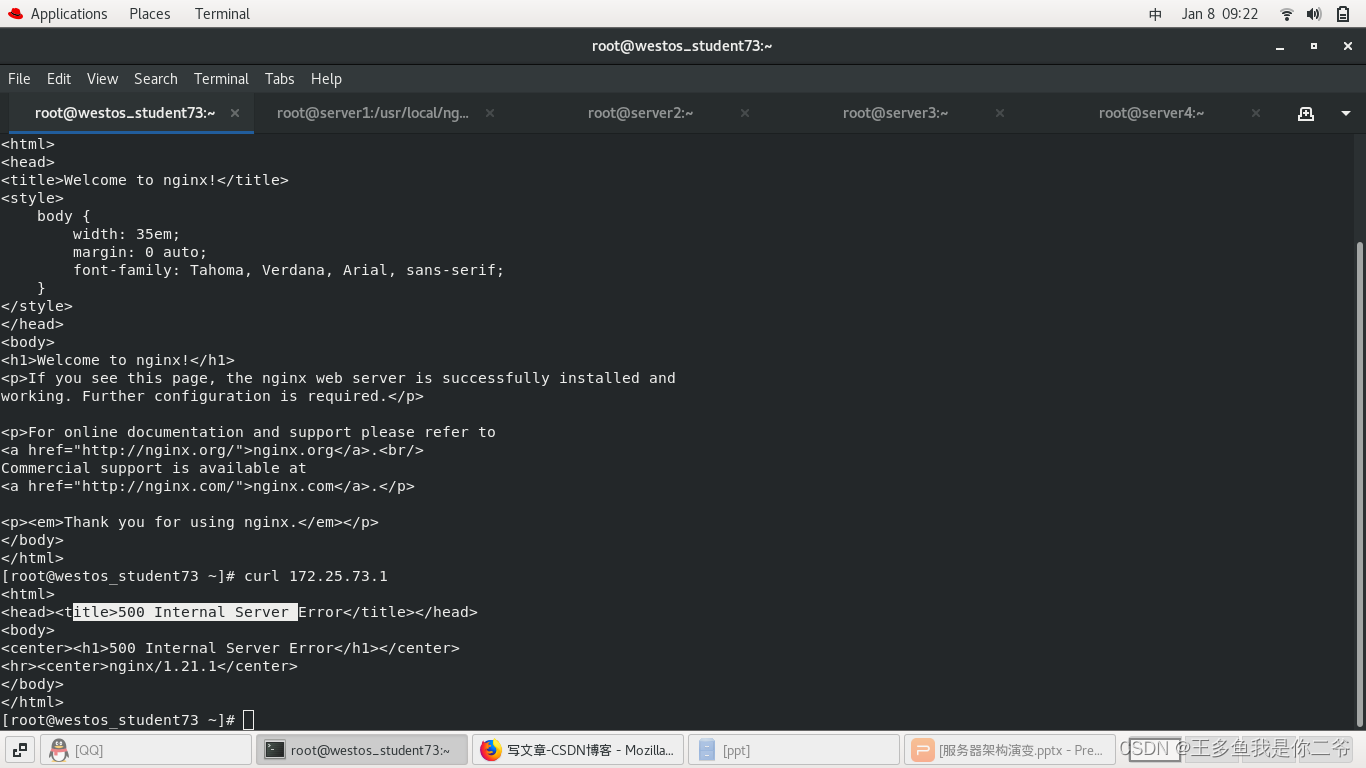This screenshot has height=768, width=1366.
Task: Open the pptx presentation taskbar item
Action: 1009,750
